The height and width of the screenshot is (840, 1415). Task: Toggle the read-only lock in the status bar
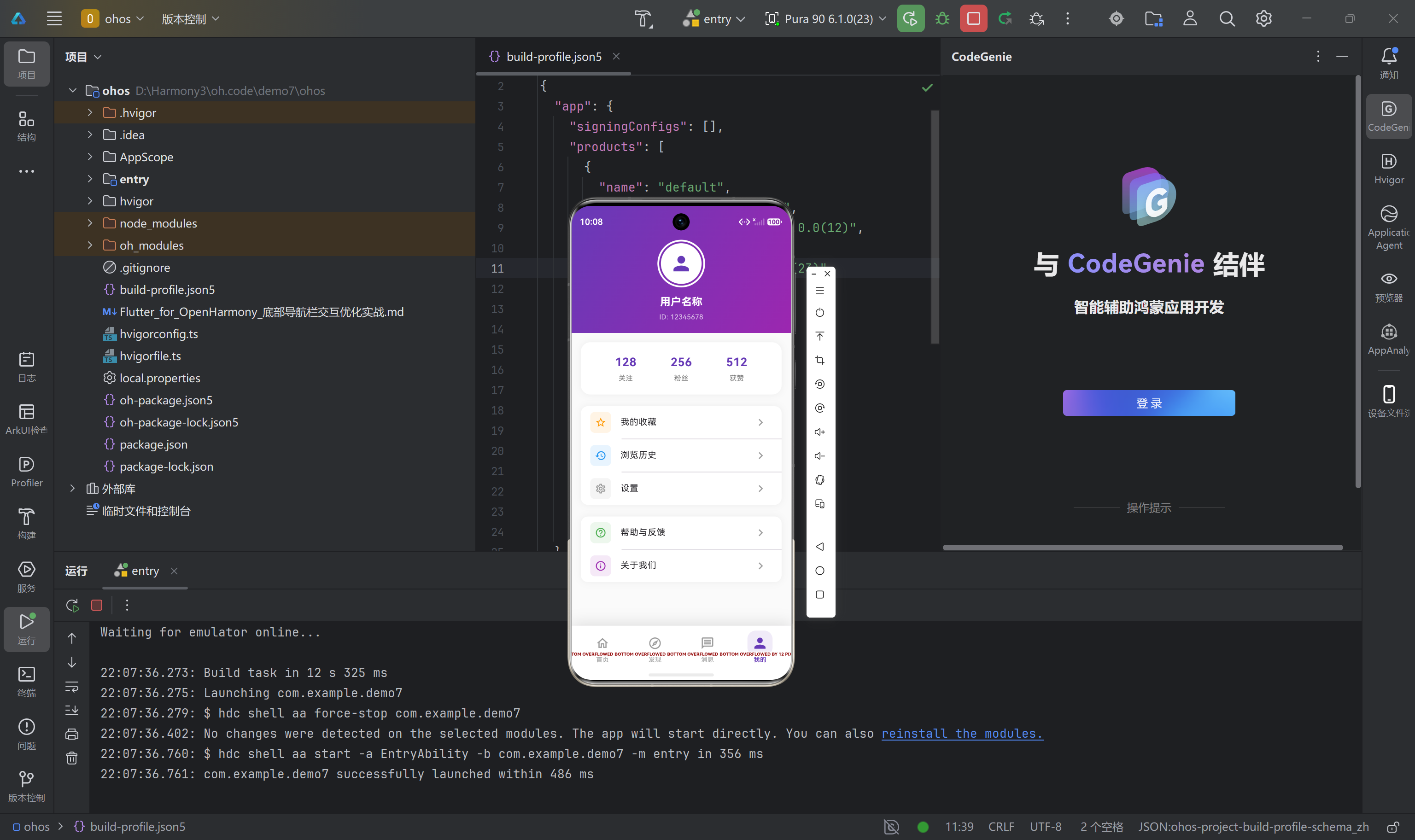coord(1393,827)
